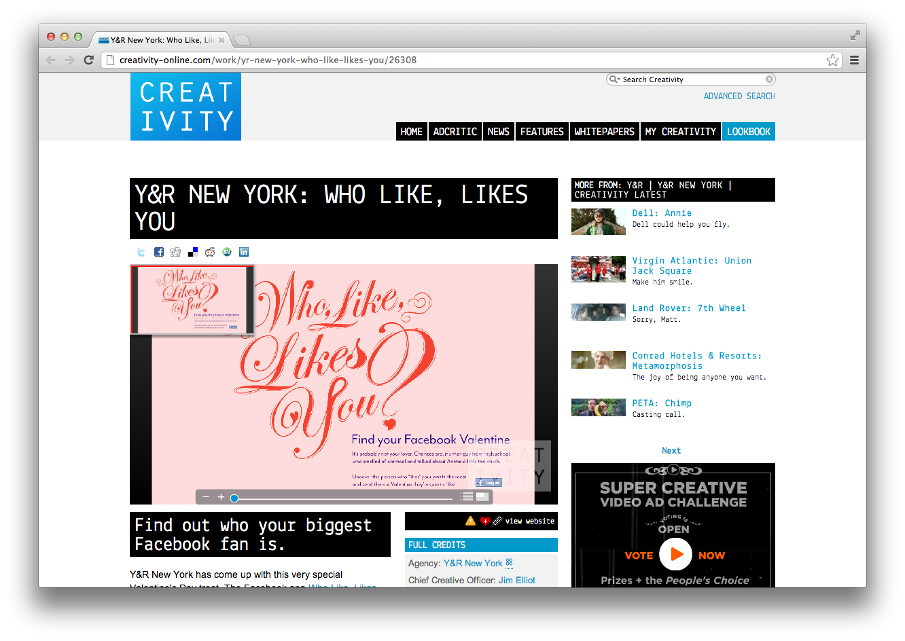Click the Who Like, Likes You main image
Viewport: 905px width, 641px height.
point(343,384)
